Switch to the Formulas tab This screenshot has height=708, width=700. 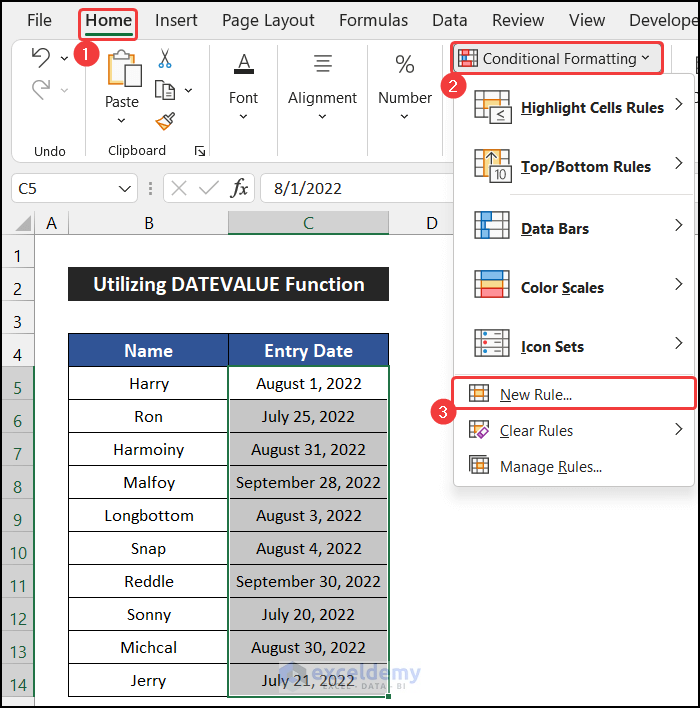click(x=373, y=20)
